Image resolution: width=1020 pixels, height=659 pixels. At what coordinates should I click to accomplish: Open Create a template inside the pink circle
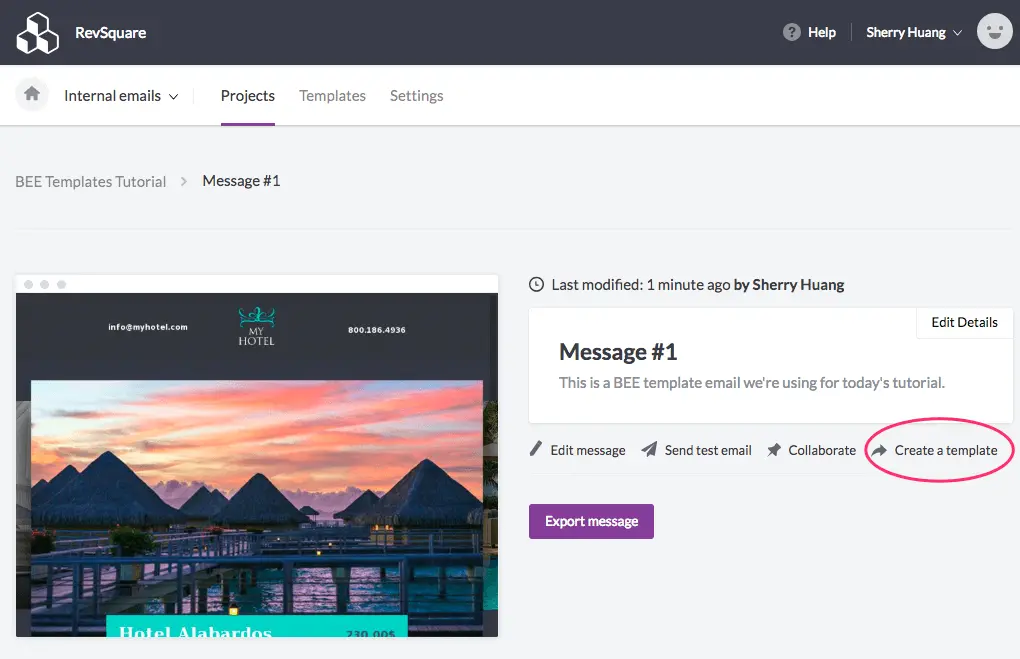(944, 450)
